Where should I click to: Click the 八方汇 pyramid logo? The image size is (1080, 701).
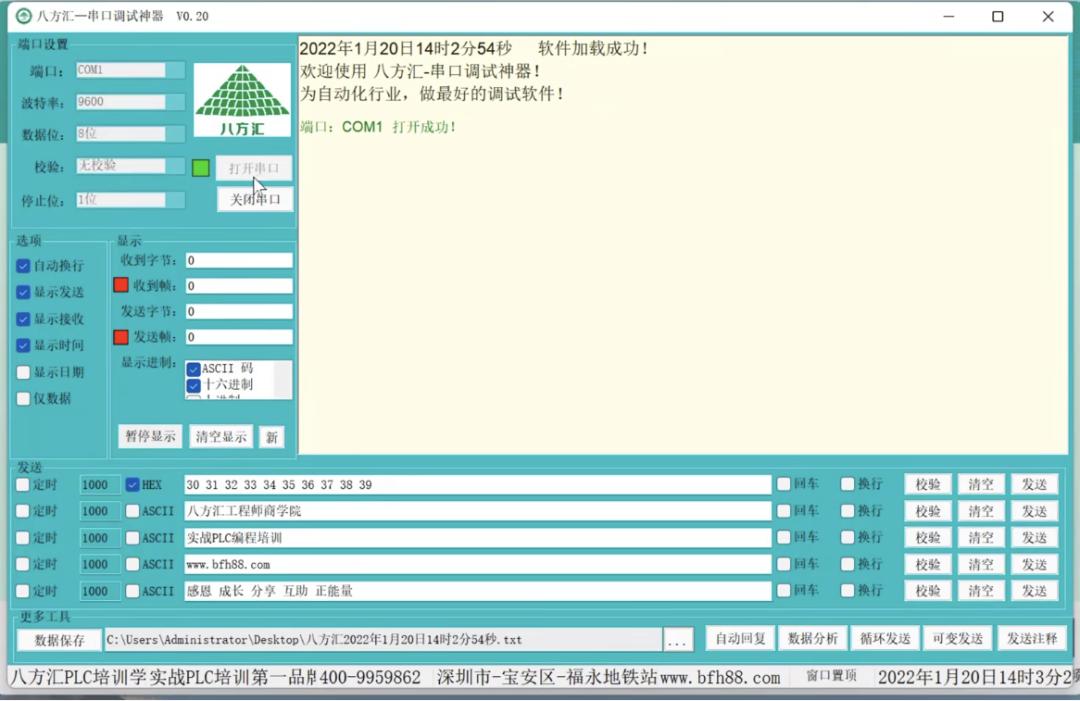(x=241, y=97)
